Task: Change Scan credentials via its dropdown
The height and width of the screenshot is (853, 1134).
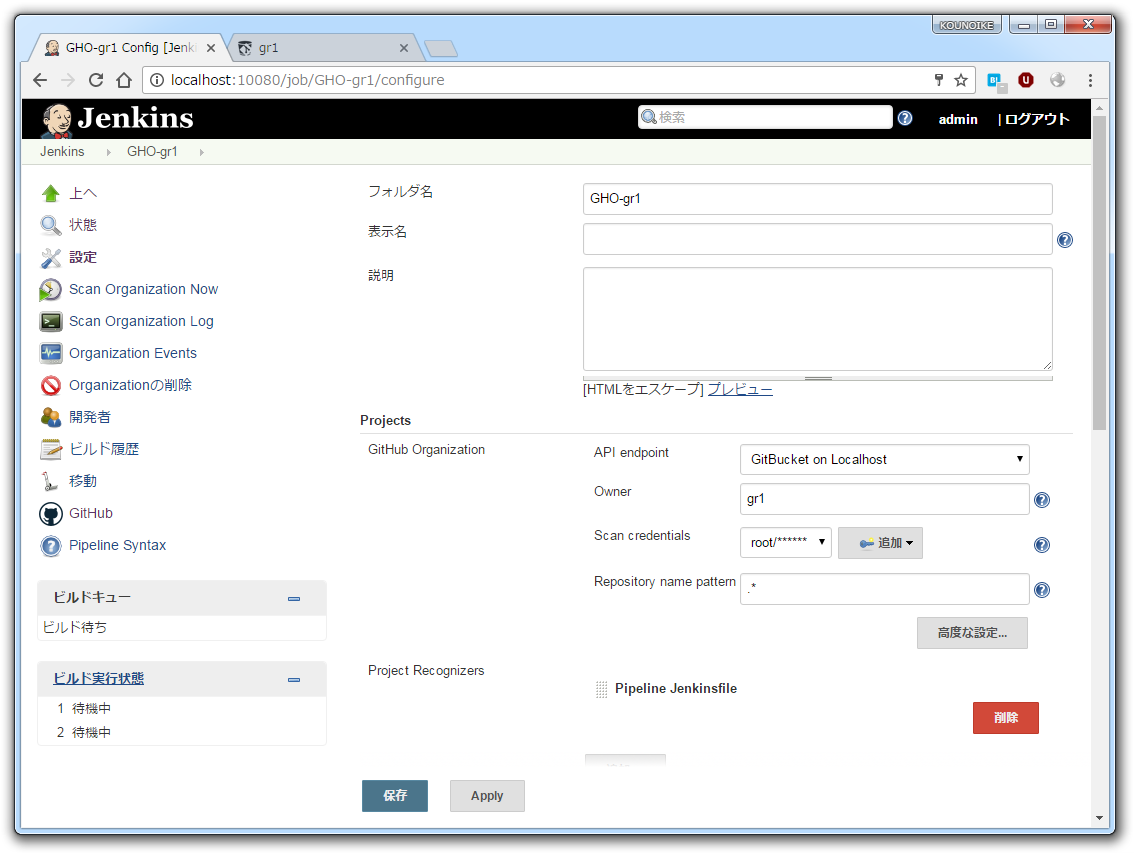Action: [x=786, y=541]
